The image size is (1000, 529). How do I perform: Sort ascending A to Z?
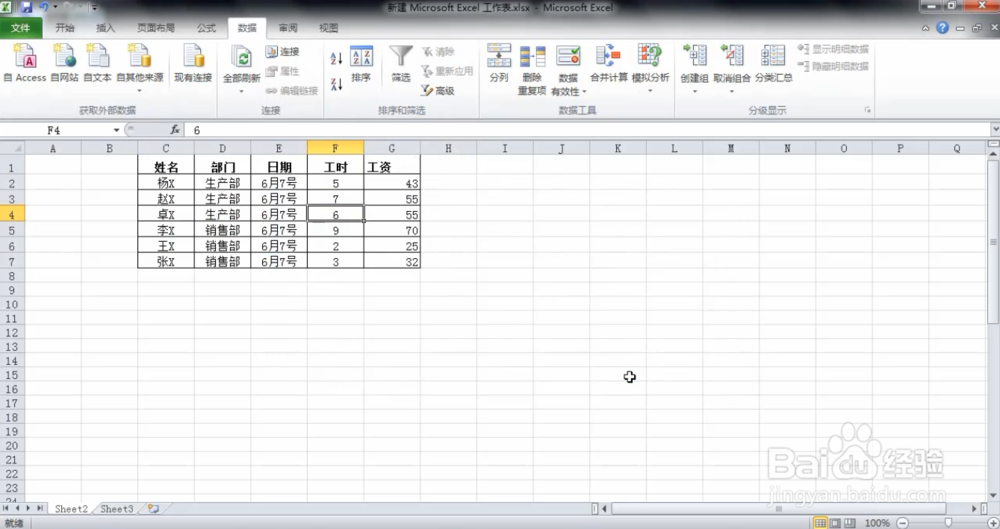coord(336,59)
